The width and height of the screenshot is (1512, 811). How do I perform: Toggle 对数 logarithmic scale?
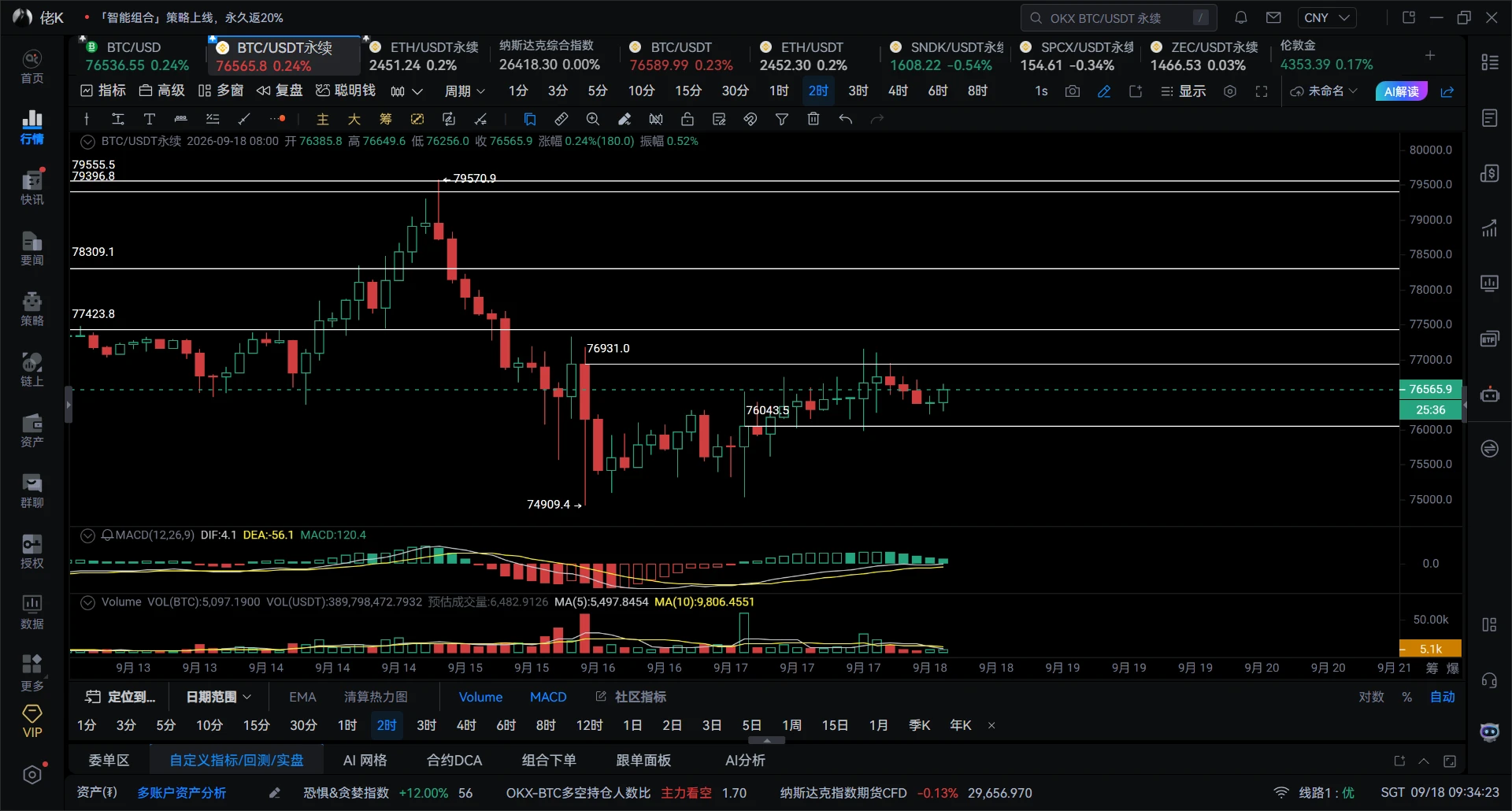pyautogui.click(x=1371, y=697)
